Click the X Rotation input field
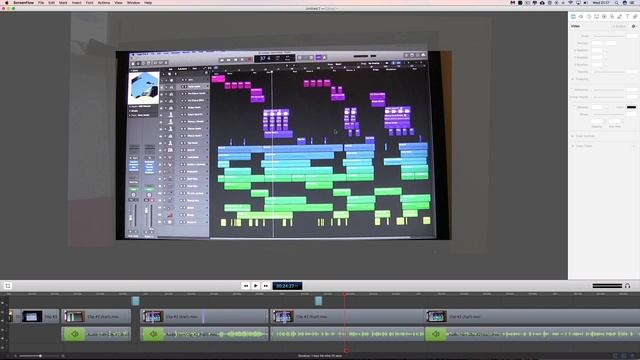Viewport: 640px width, 360px height. (597, 50)
